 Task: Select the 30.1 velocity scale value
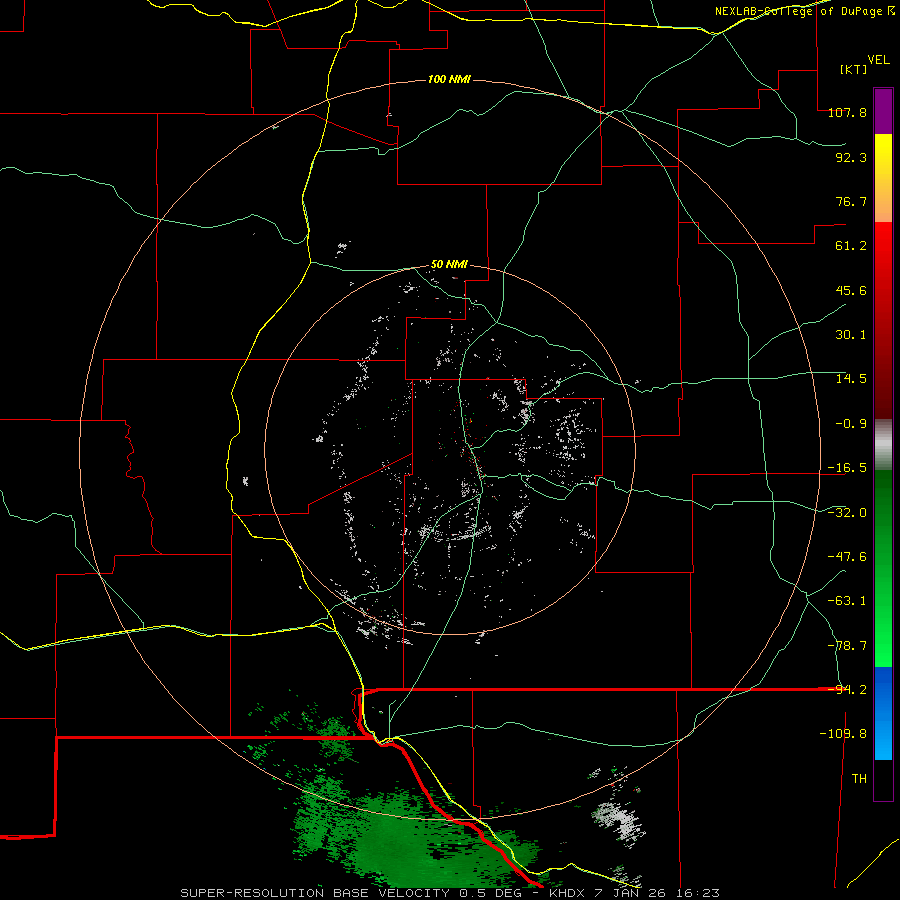pos(851,335)
